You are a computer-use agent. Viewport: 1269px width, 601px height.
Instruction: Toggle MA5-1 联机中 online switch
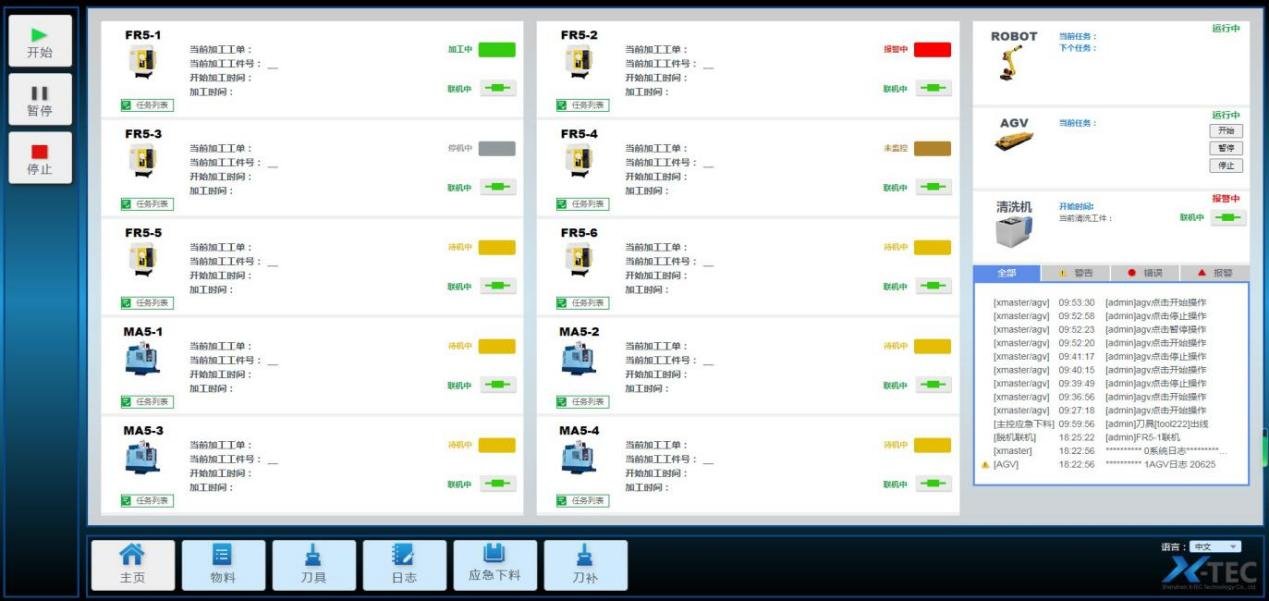pos(498,385)
